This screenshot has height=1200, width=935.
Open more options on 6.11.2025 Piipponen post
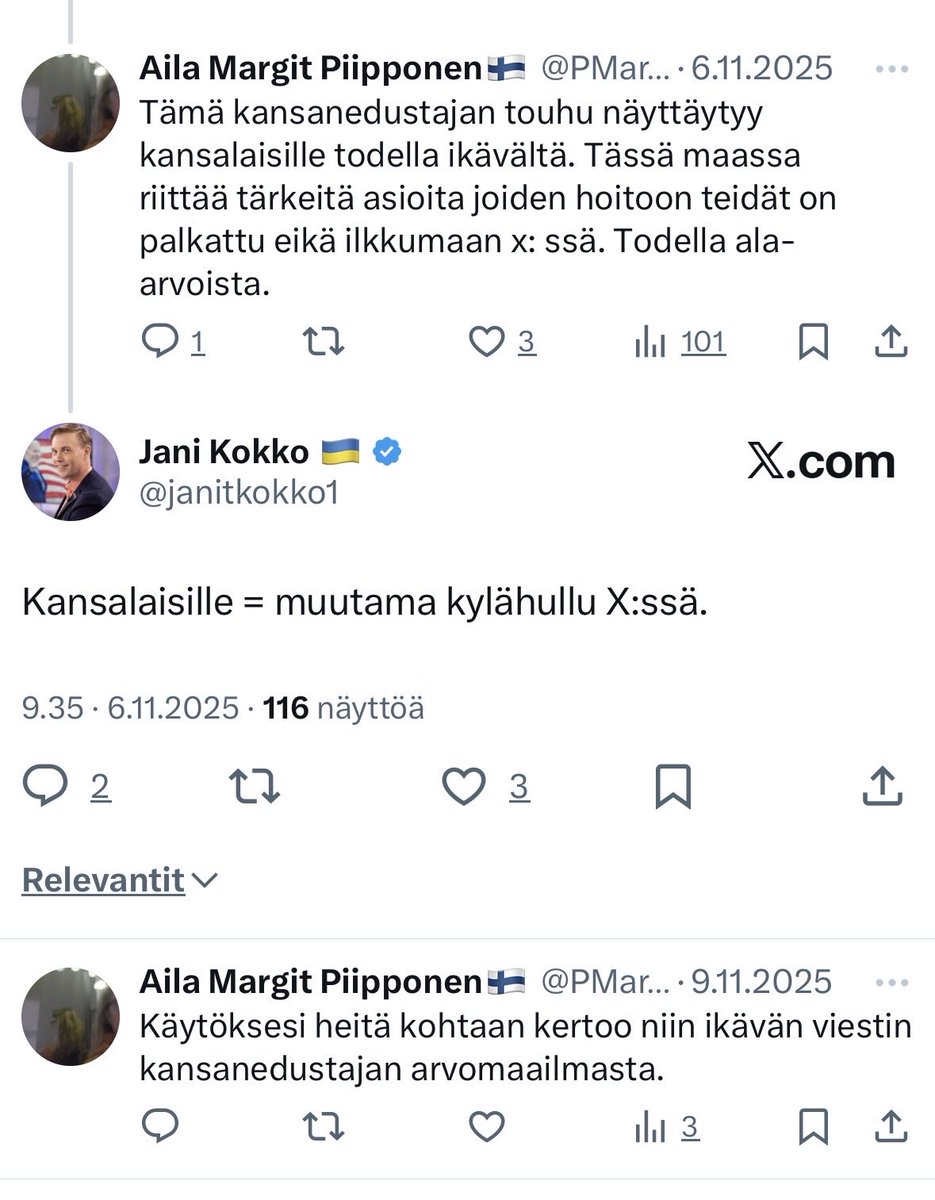[890, 68]
